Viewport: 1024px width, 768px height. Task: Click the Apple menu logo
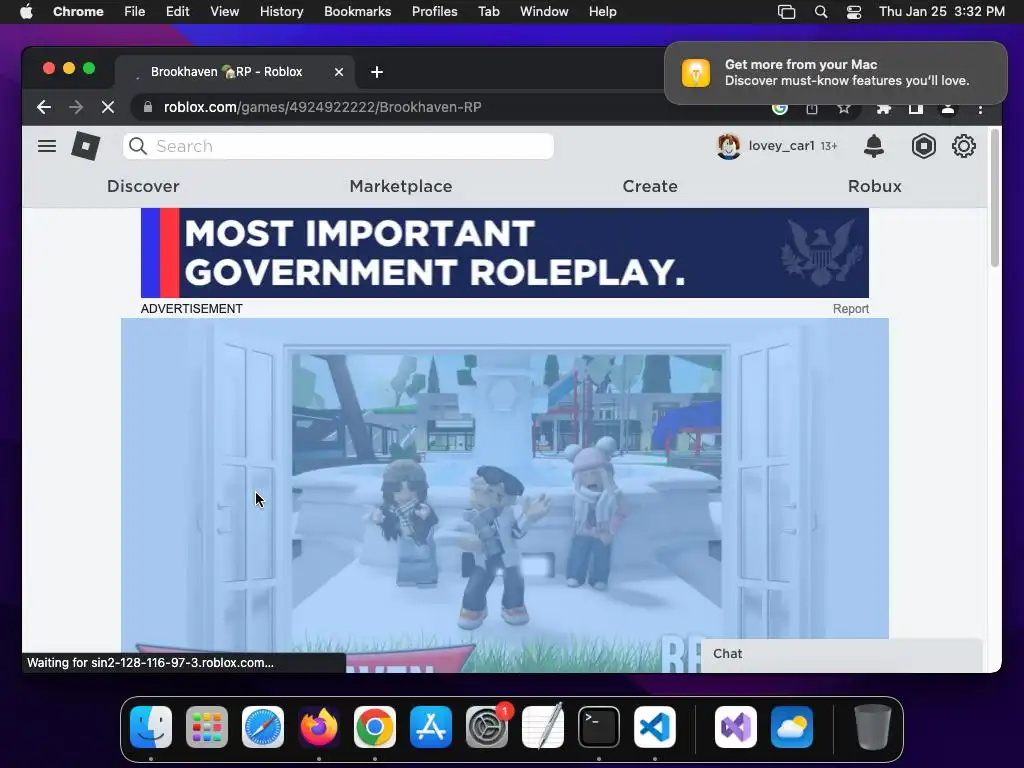click(x=26, y=12)
